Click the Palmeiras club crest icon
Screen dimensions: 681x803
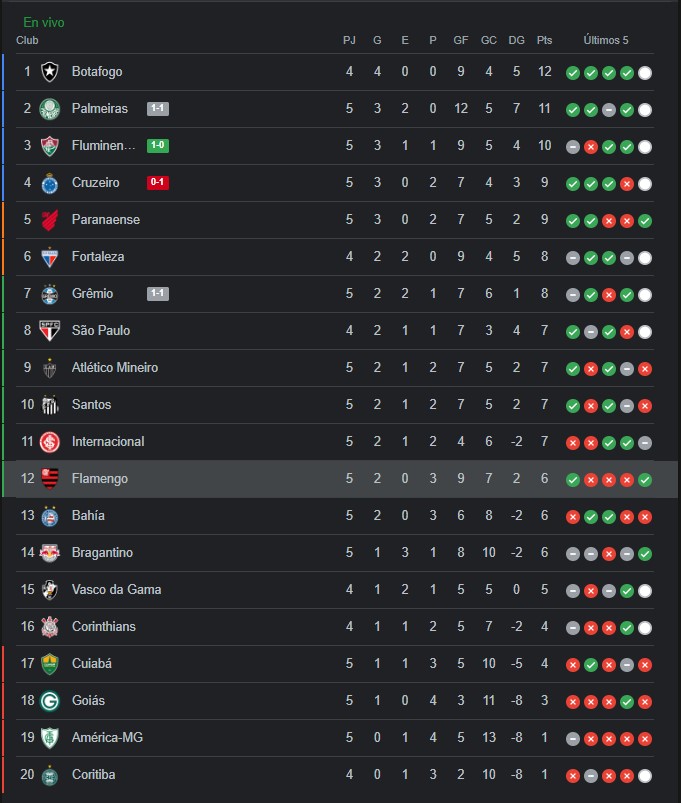point(50,109)
